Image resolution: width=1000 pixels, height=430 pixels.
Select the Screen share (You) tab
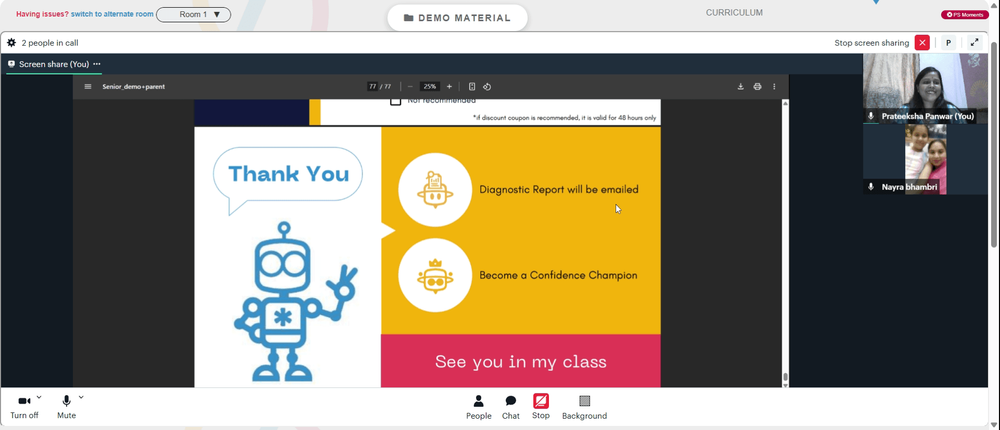54,64
